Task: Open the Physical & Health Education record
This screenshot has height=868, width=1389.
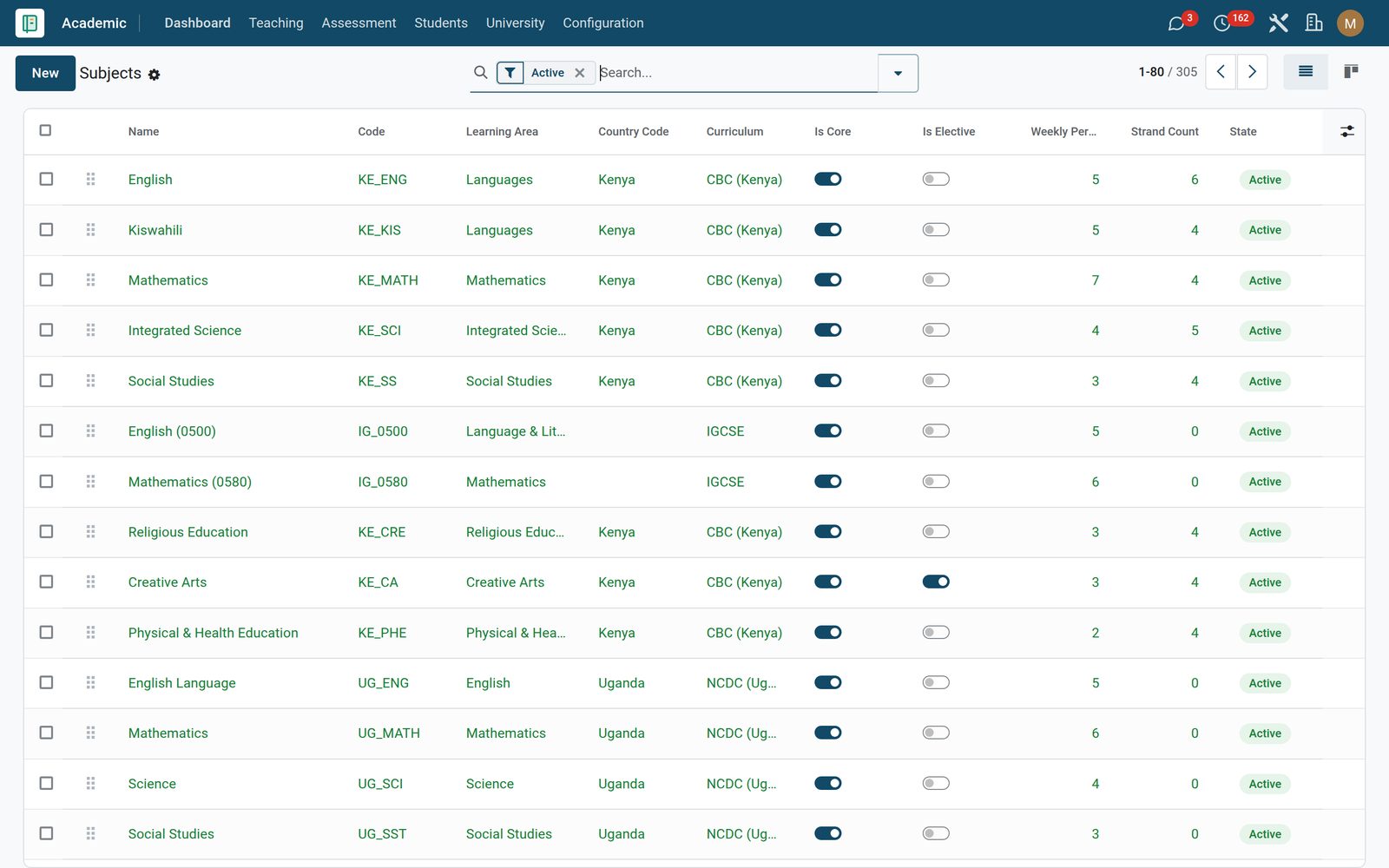Action: (x=213, y=633)
